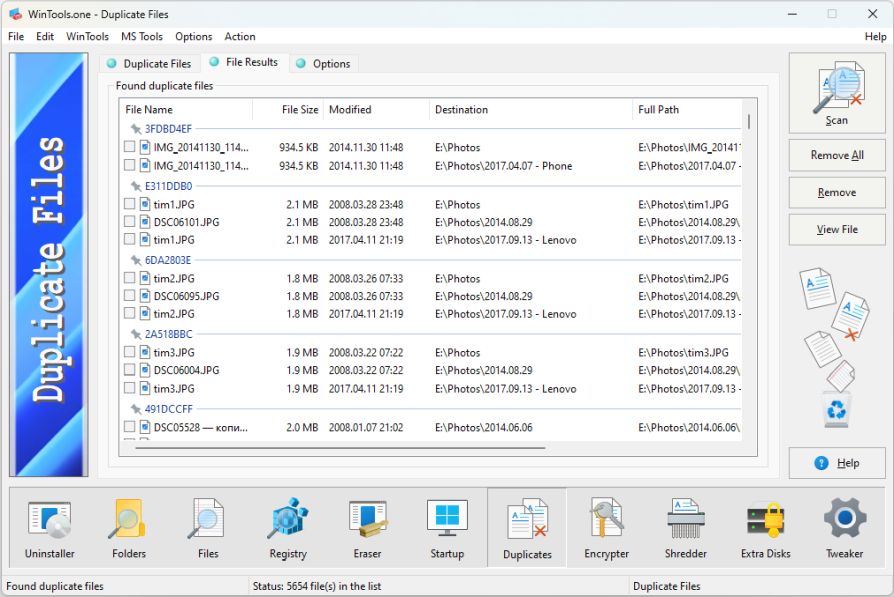Screen dimensions: 894x597
Task: Check tim1.JPG from Lenovo folder
Action: (x=129, y=239)
